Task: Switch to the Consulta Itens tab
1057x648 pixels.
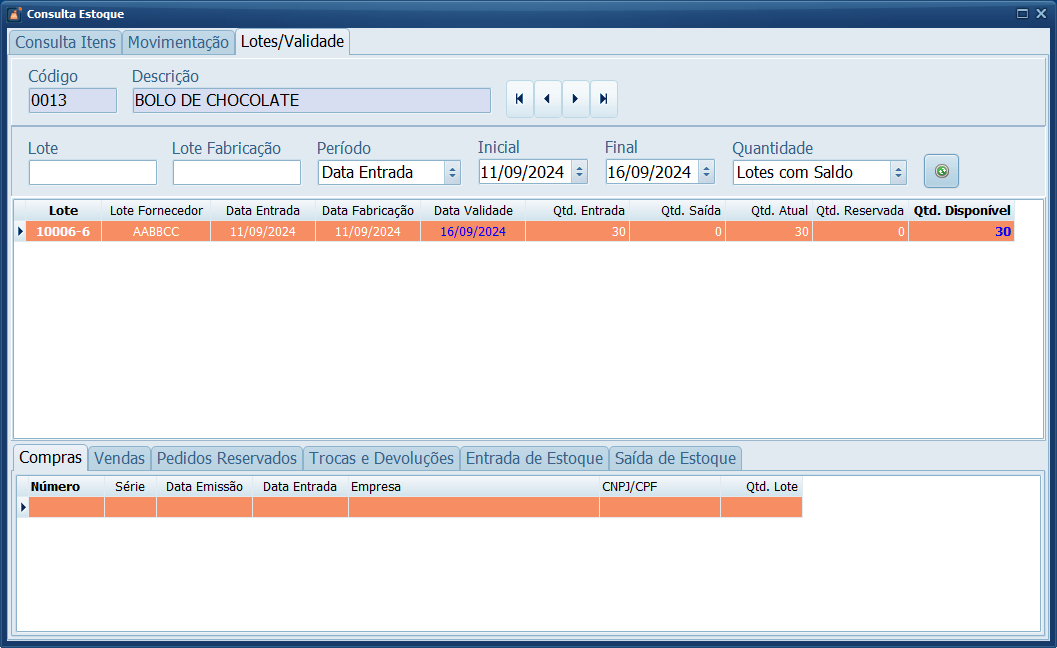Action: pyautogui.click(x=65, y=42)
